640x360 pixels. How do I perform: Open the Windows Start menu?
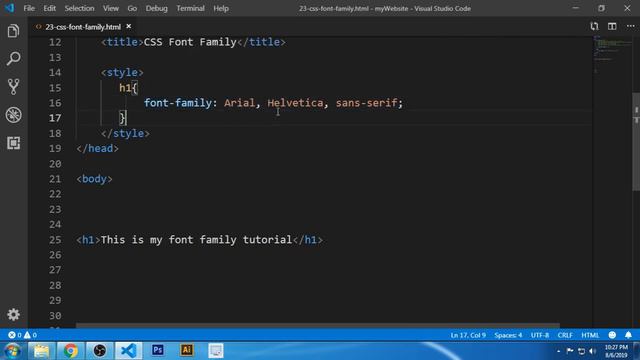point(12,351)
